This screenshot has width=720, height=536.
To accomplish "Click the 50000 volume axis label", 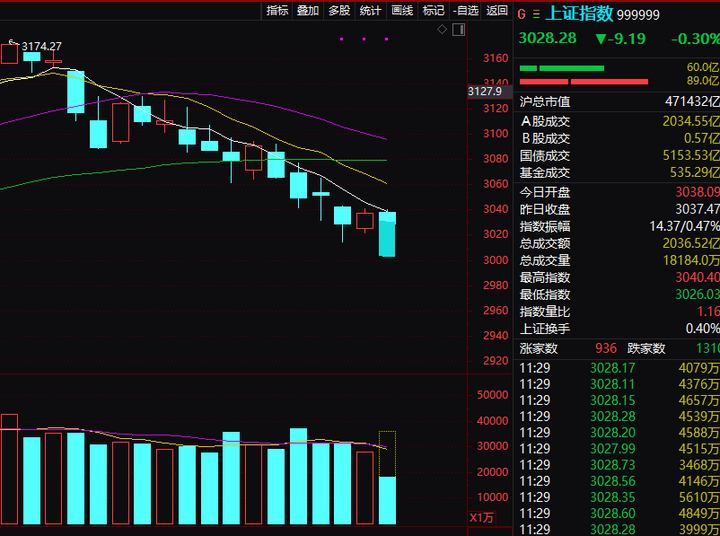I will coord(492,395).
